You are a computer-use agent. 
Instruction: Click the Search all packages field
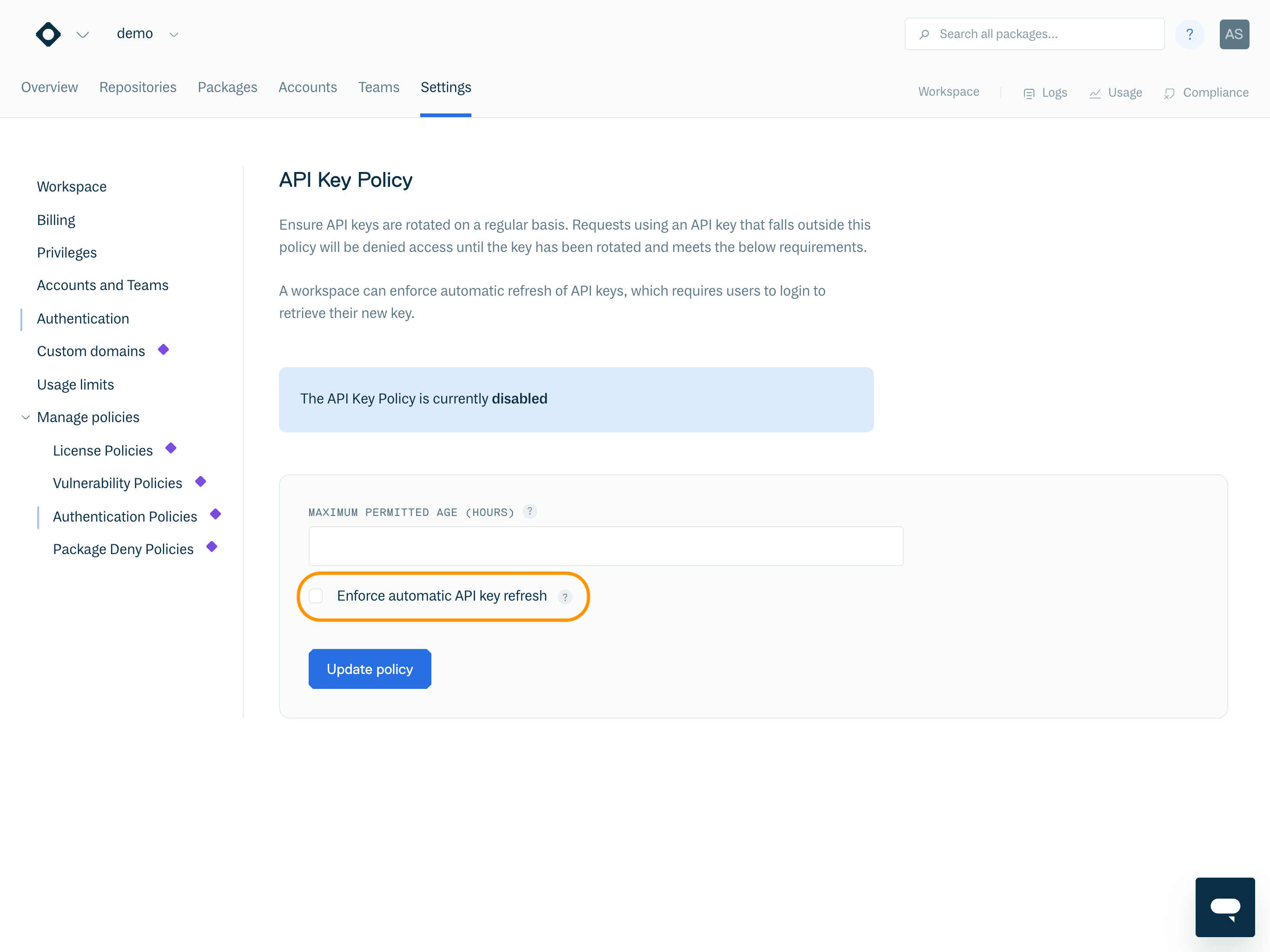pos(1034,34)
